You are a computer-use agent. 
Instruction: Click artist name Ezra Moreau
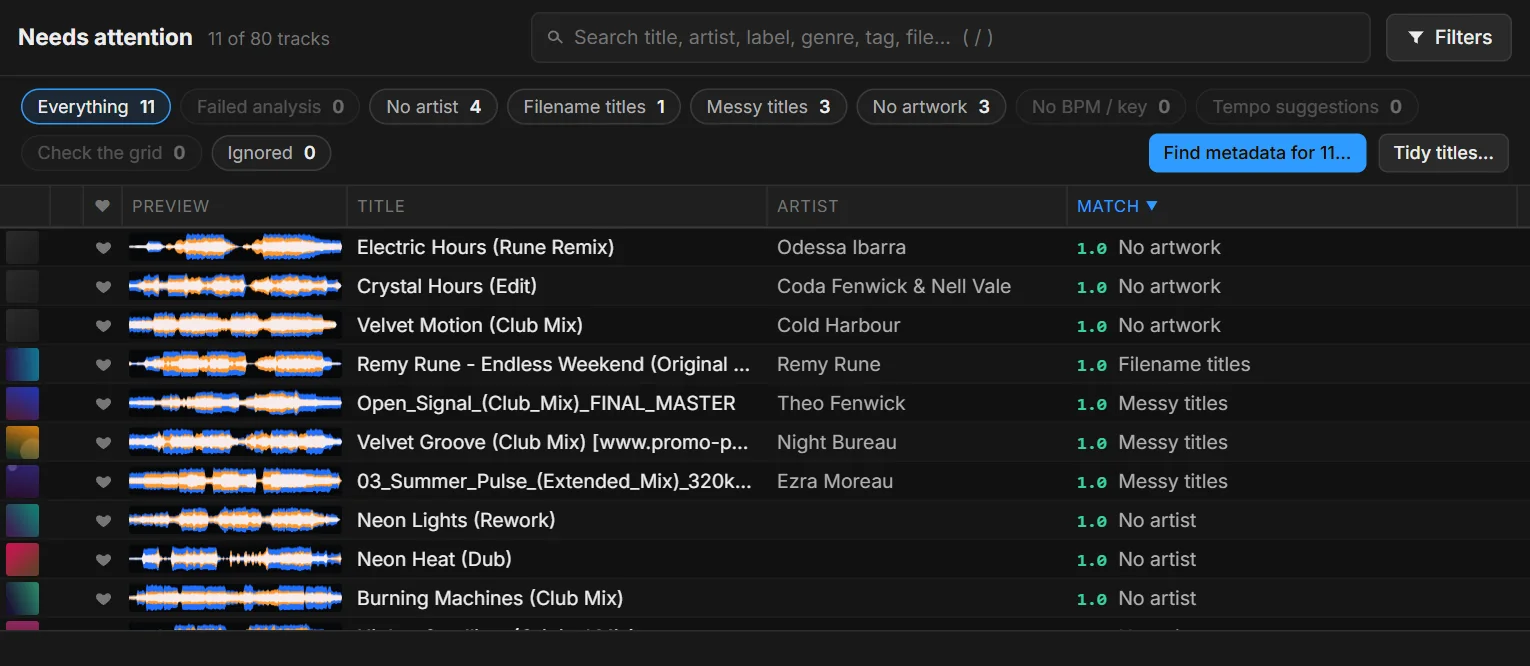coord(835,481)
